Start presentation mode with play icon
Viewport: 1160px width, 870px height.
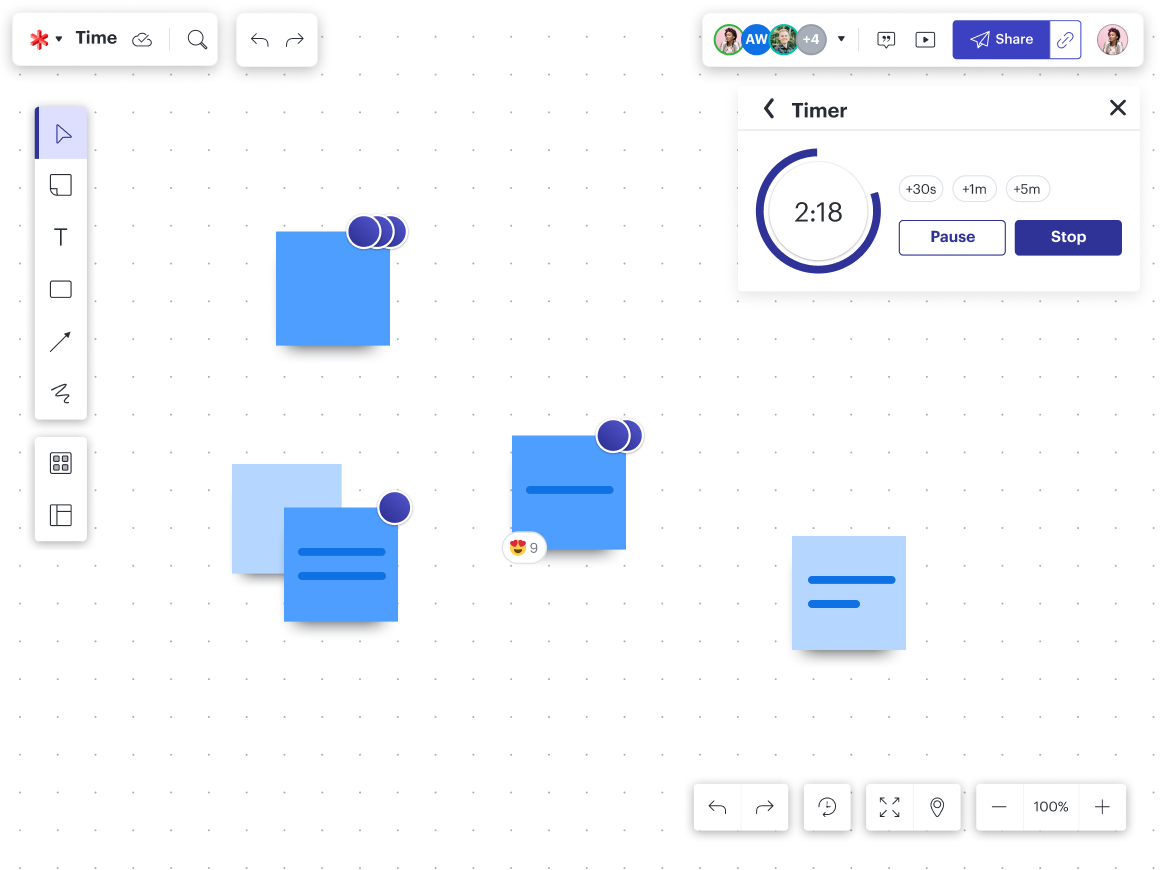[926, 40]
